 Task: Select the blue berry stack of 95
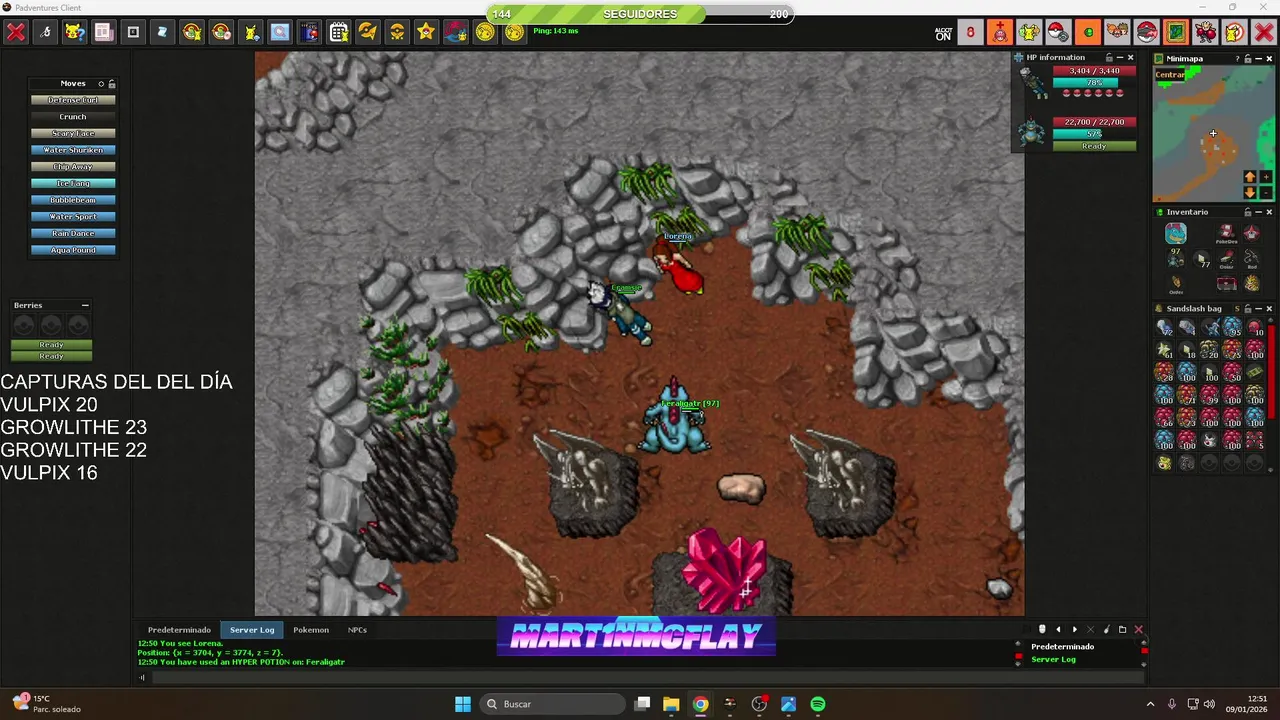pos(1233,327)
